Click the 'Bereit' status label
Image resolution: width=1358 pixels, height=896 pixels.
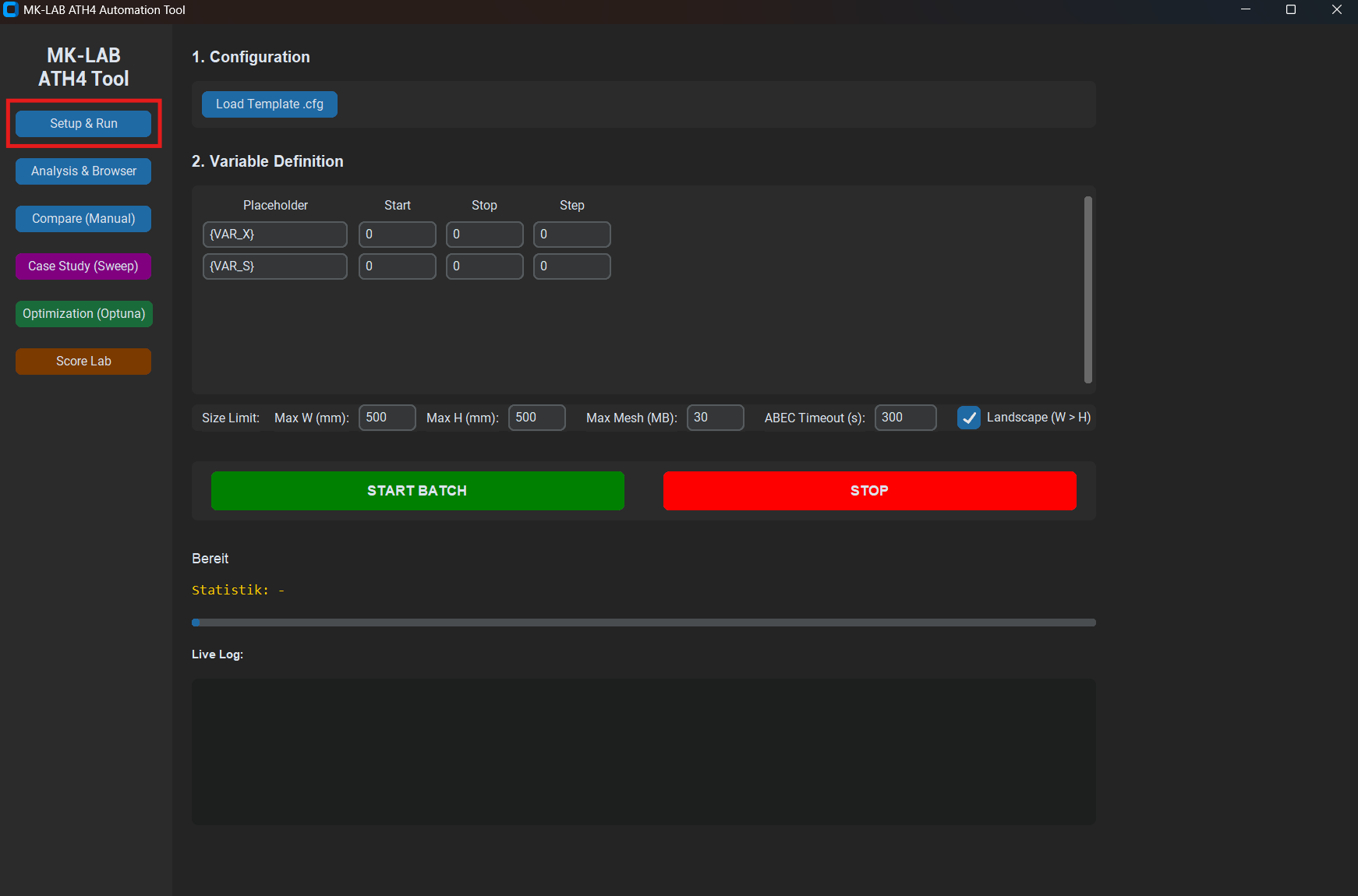click(210, 559)
